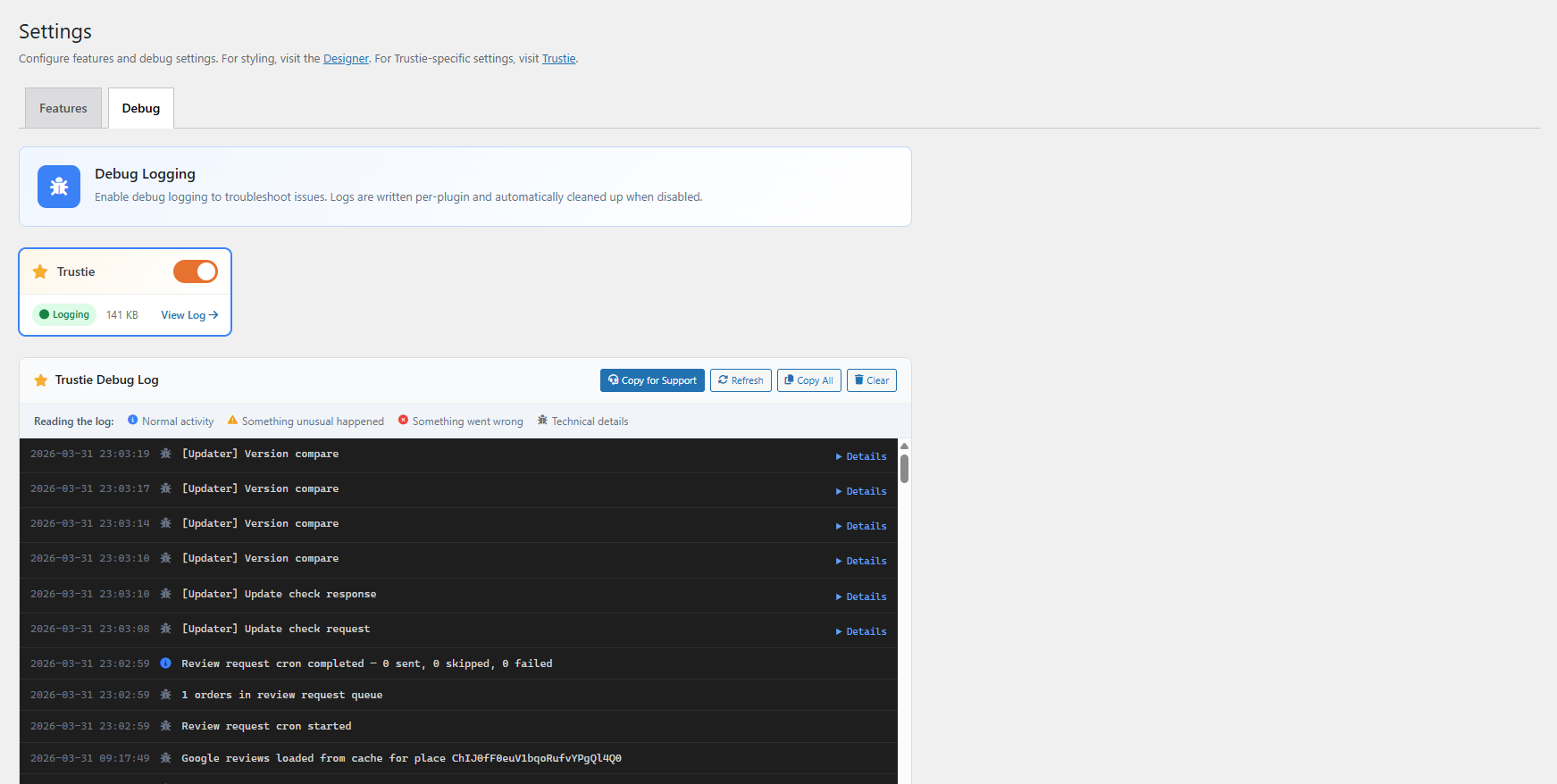Click the bug icon on the 23:03:19 log row
Viewport: 1557px width, 784px height.
click(x=165, y=454)
